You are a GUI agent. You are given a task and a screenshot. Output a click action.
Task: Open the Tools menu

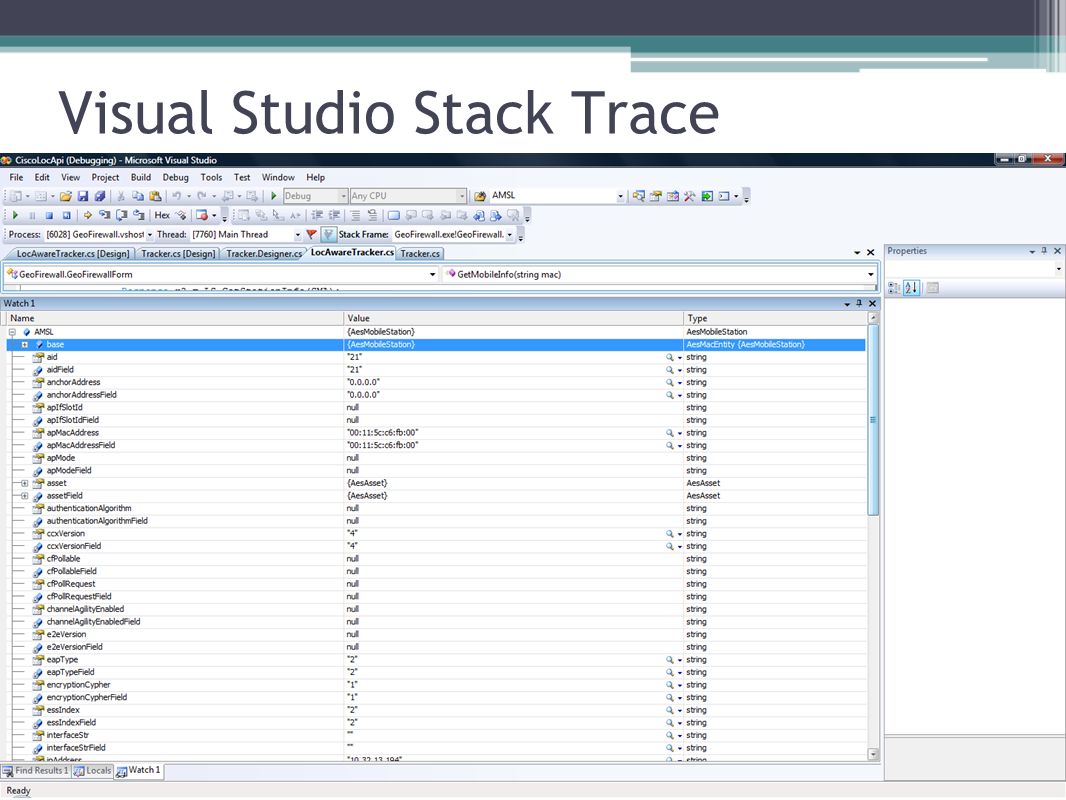[211, 177]
